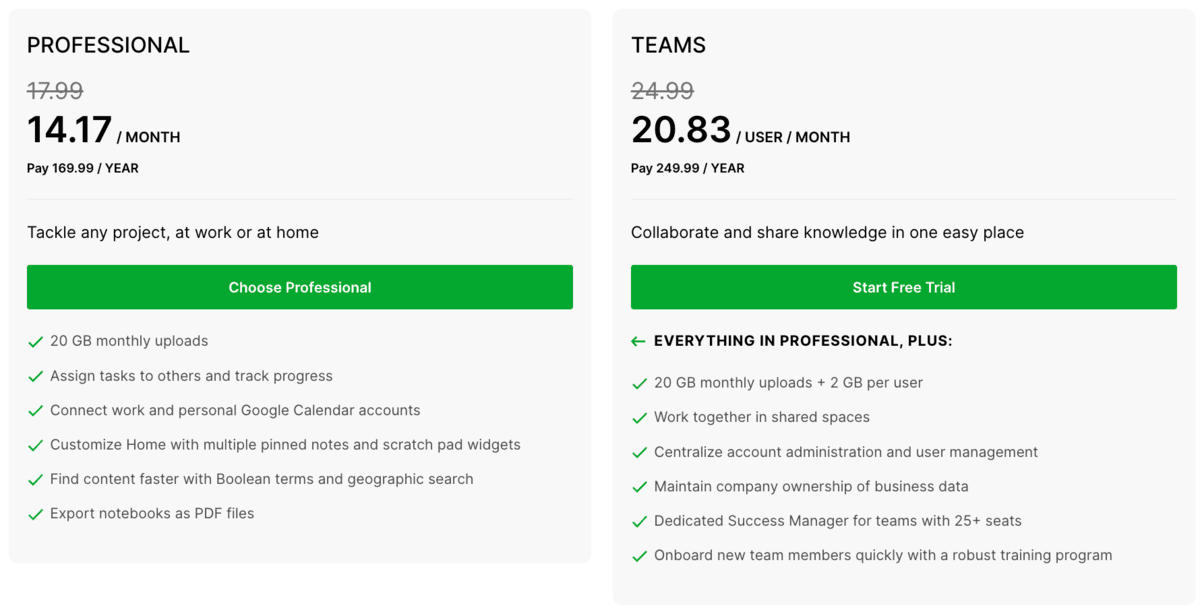Viewport: 1200px width, 612px height.
Task: Click checkmark beside Onboard new team members
Action: tap(639, 556)
